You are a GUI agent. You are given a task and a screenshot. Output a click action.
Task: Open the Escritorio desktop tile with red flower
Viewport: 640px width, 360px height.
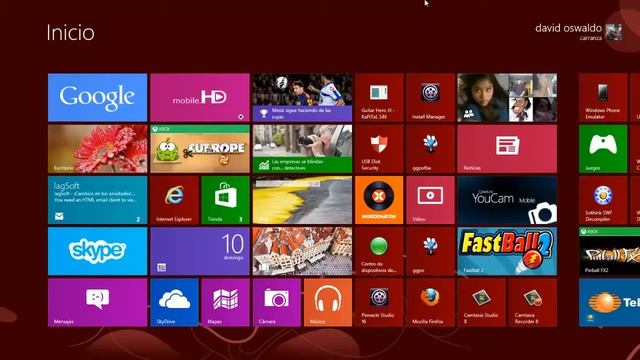98,149
